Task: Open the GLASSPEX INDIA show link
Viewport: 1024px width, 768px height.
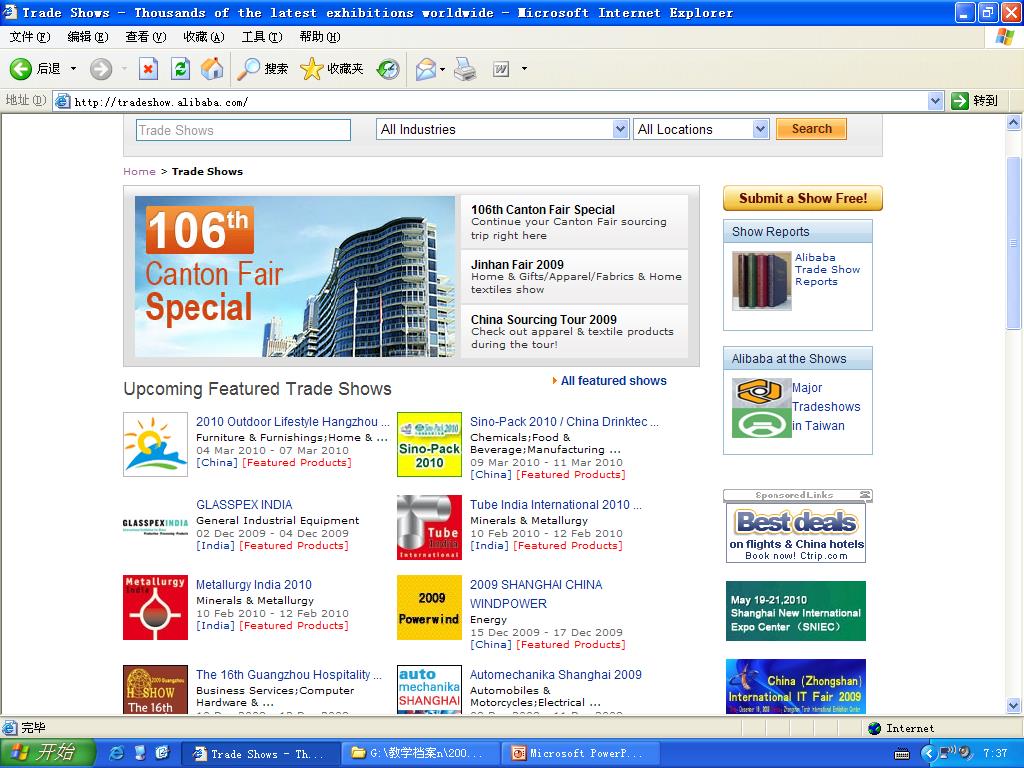Action: 244,505
